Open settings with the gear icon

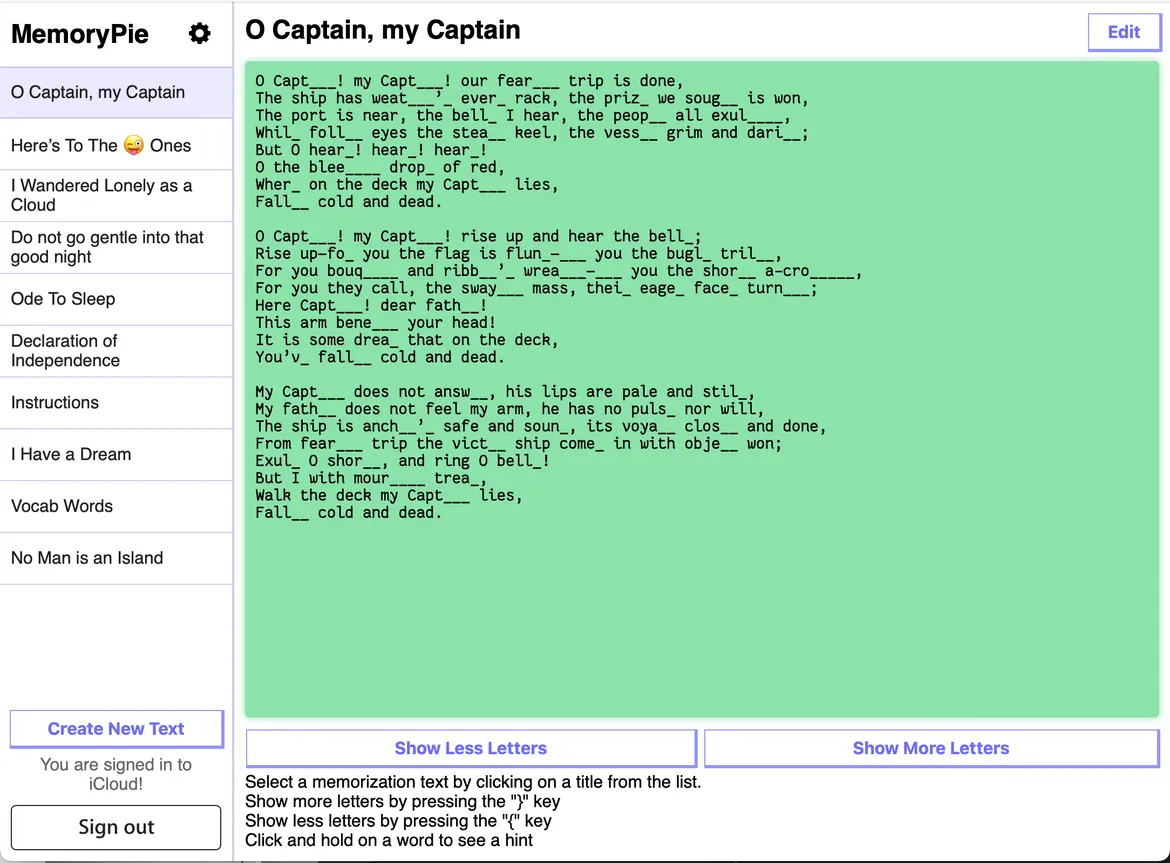[200, 34]
